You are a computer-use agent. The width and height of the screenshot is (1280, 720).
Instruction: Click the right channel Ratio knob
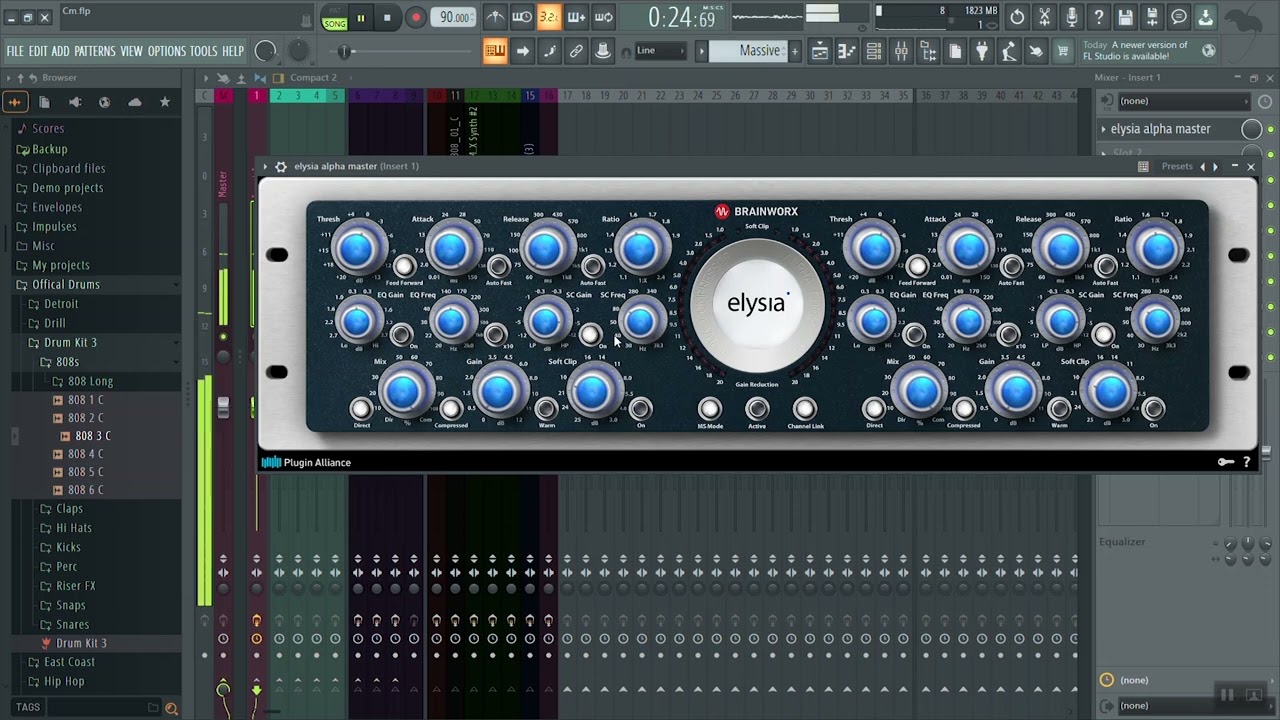click(1155, 249)
